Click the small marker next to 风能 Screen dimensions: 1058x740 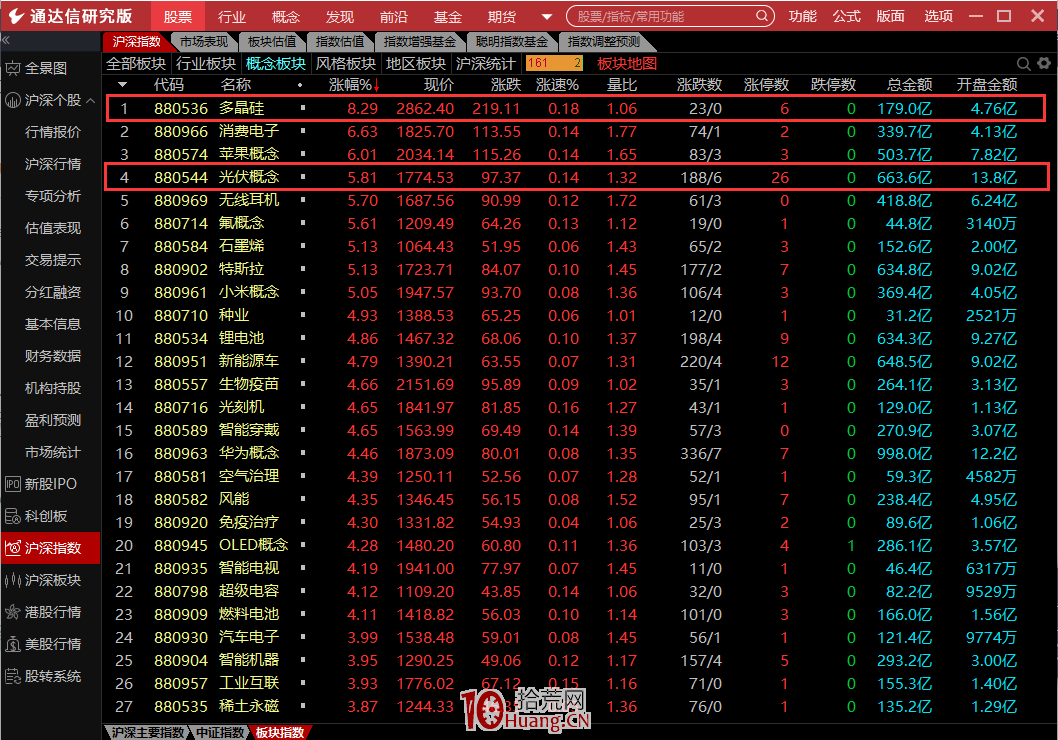[303, 499]
